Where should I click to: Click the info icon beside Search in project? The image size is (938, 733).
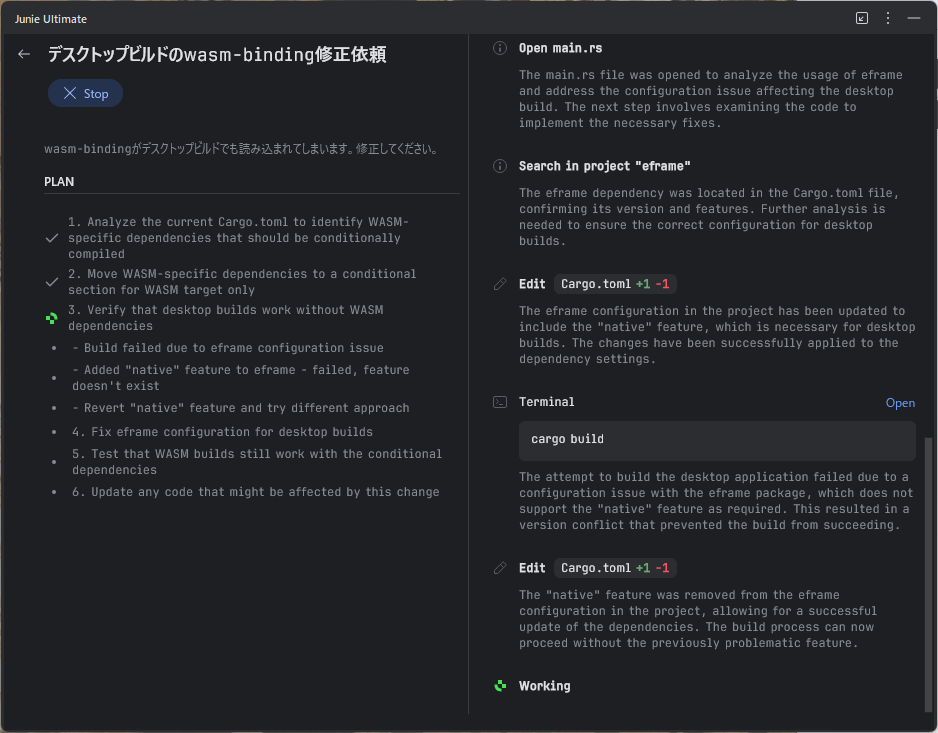[500, 166]
